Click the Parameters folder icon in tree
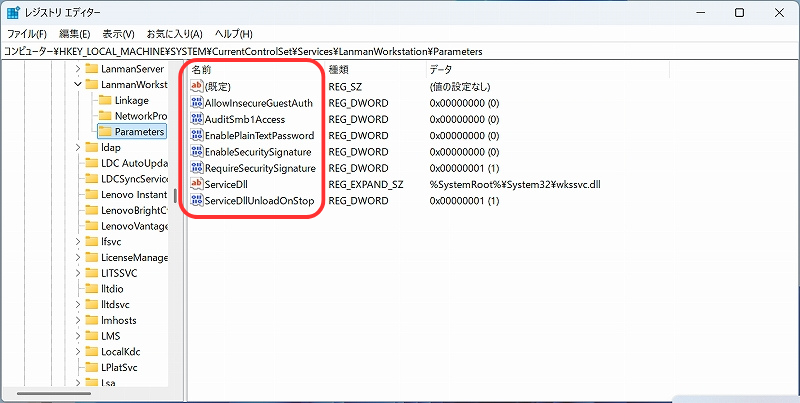Viewport: 800px width, 403px height. (x=105, y=131)
